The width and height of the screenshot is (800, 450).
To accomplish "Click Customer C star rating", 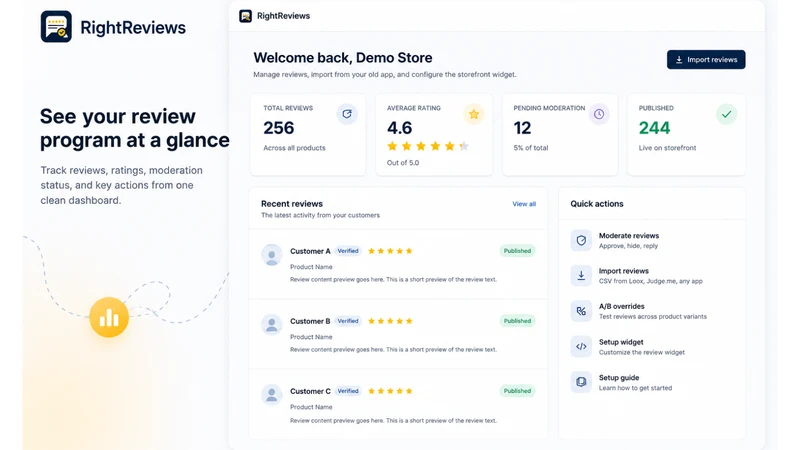I will [x=390, y=391].
